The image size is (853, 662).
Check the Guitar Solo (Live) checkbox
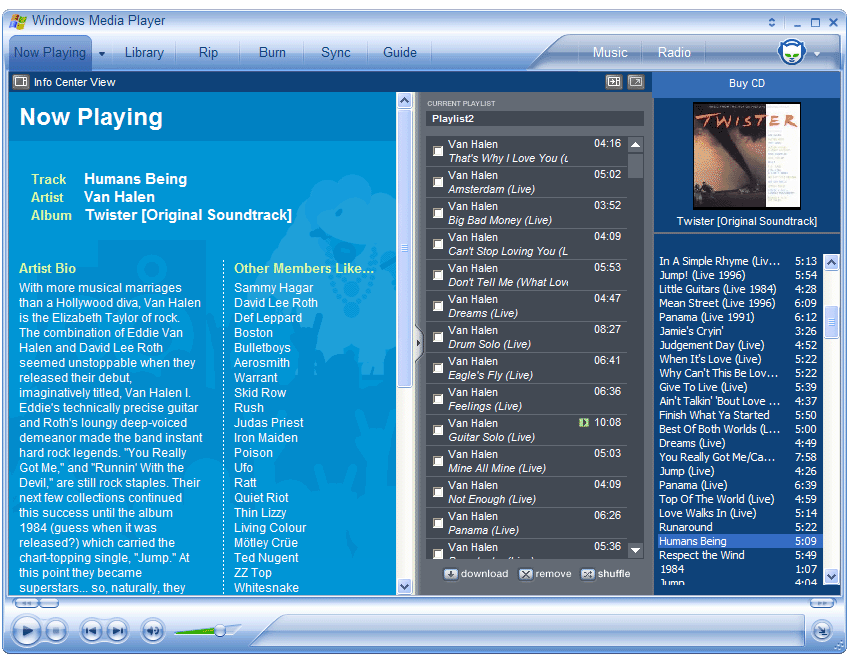(438, 430)
